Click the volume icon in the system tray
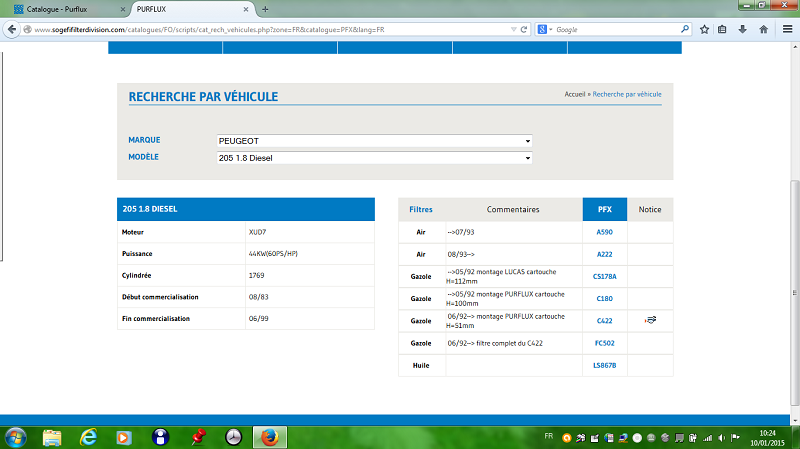 point(721,438)
